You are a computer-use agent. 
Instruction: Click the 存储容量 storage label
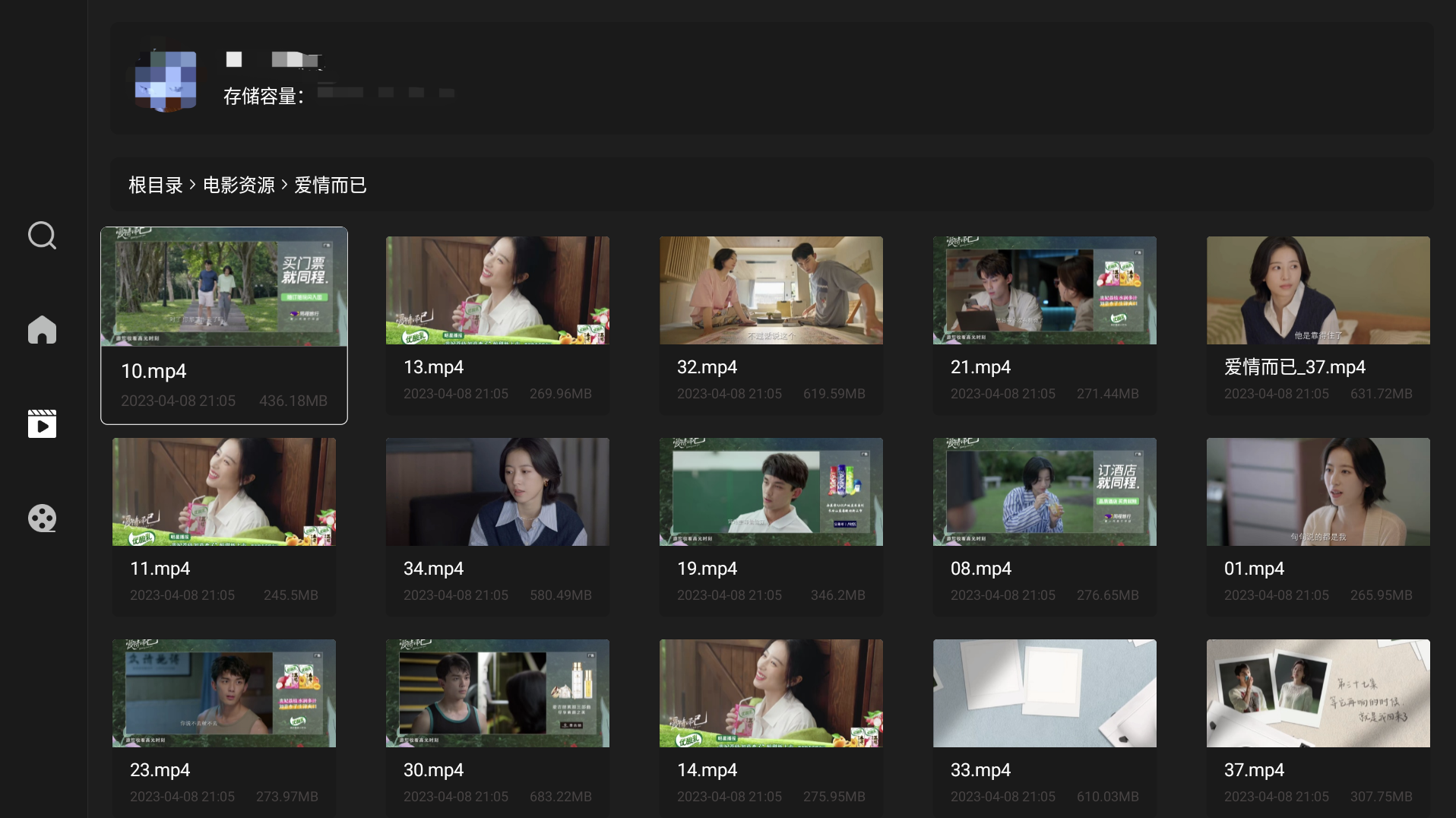pos(263,97)
